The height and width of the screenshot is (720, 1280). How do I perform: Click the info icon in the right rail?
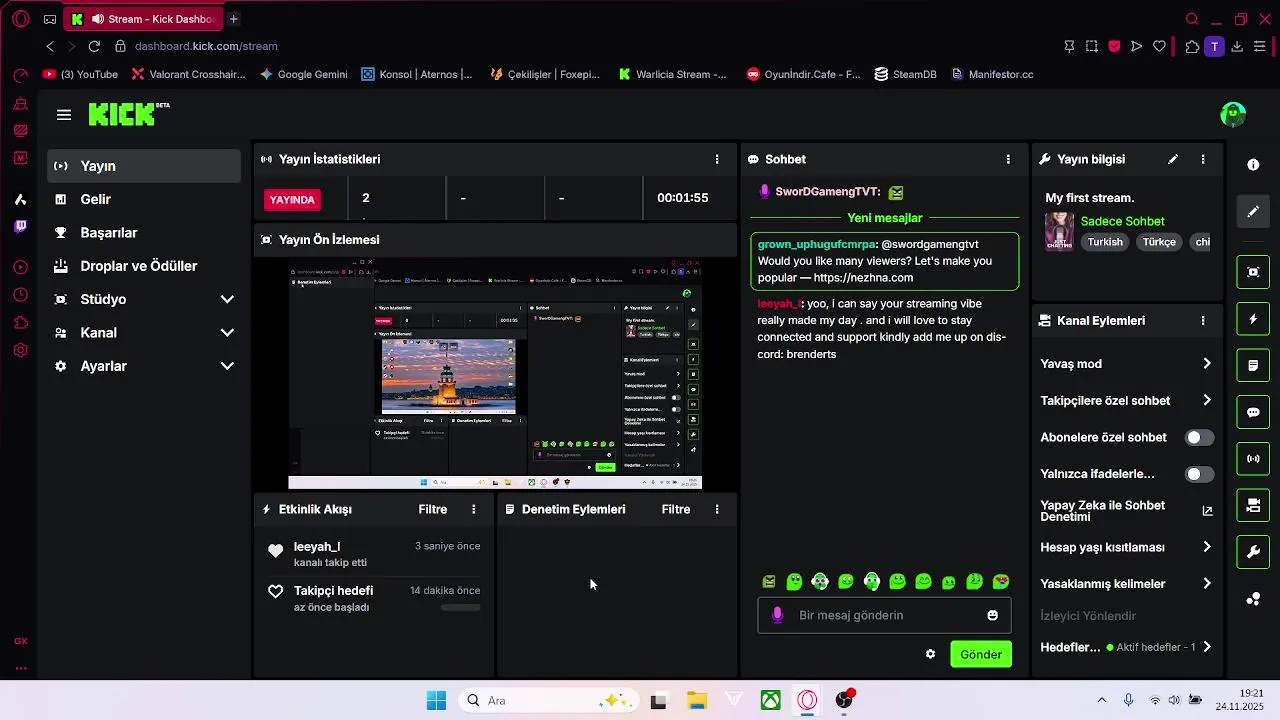(1253, 165)
